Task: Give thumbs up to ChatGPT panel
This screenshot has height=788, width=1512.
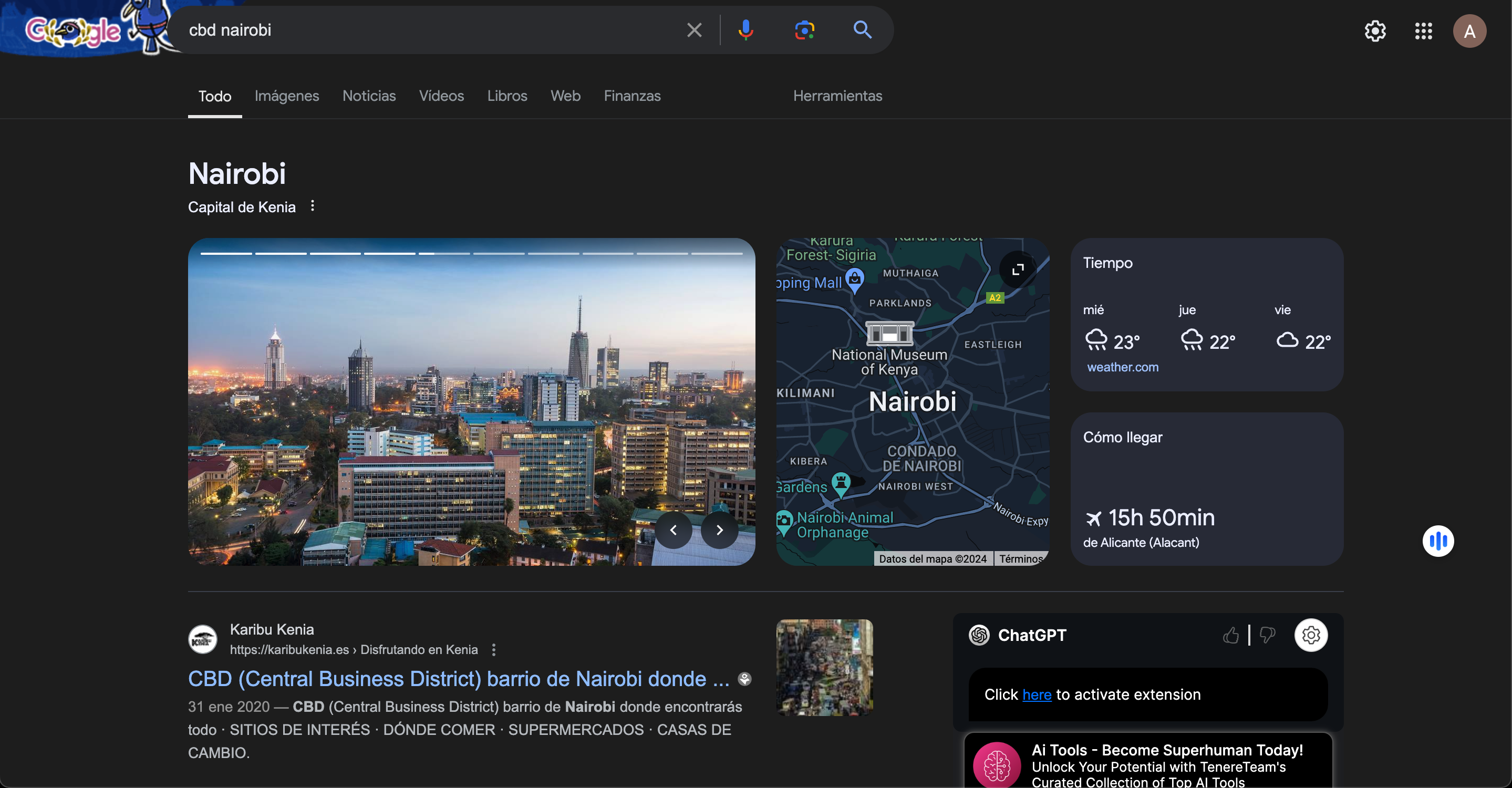Action: click(1231, 635)
